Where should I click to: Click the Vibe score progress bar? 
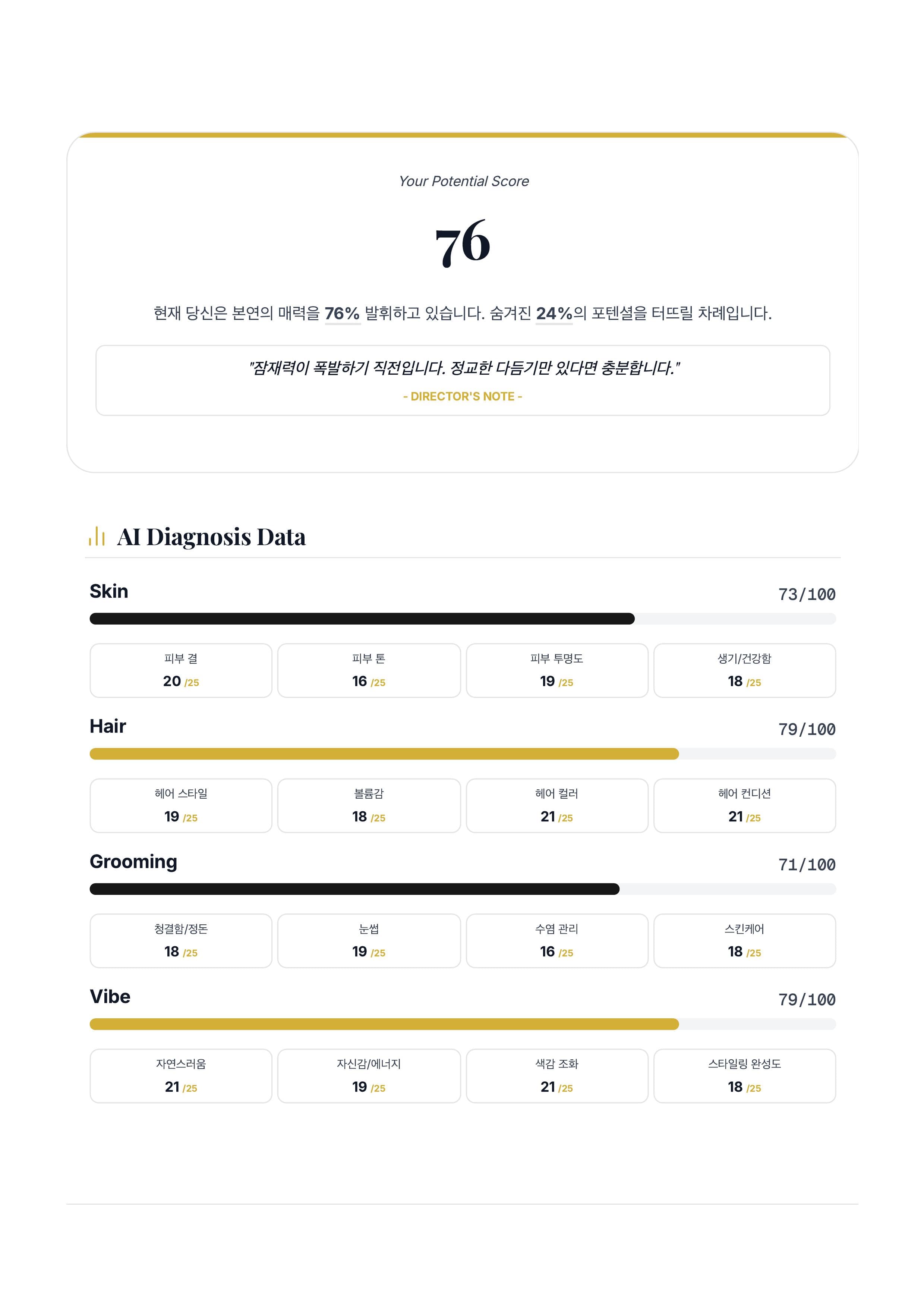click(462, 1024)
